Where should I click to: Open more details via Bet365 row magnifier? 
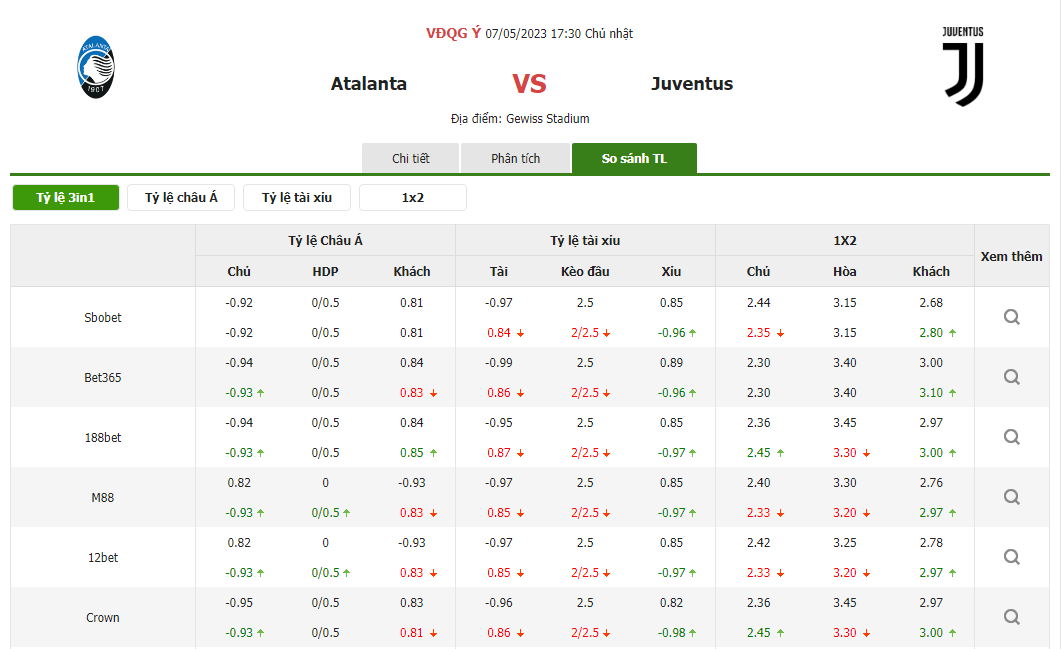[1012, 377]
